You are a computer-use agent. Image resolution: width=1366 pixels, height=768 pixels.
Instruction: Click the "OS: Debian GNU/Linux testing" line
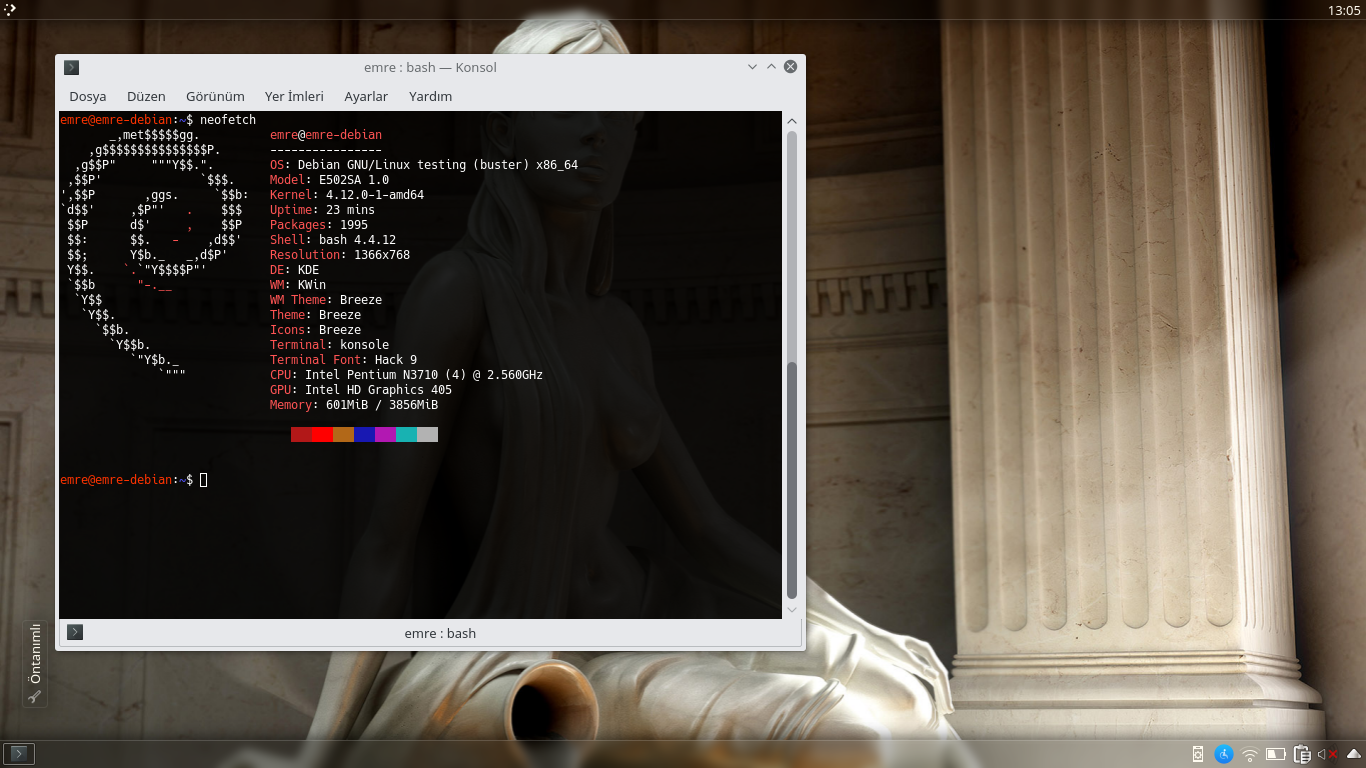point(424,165)
